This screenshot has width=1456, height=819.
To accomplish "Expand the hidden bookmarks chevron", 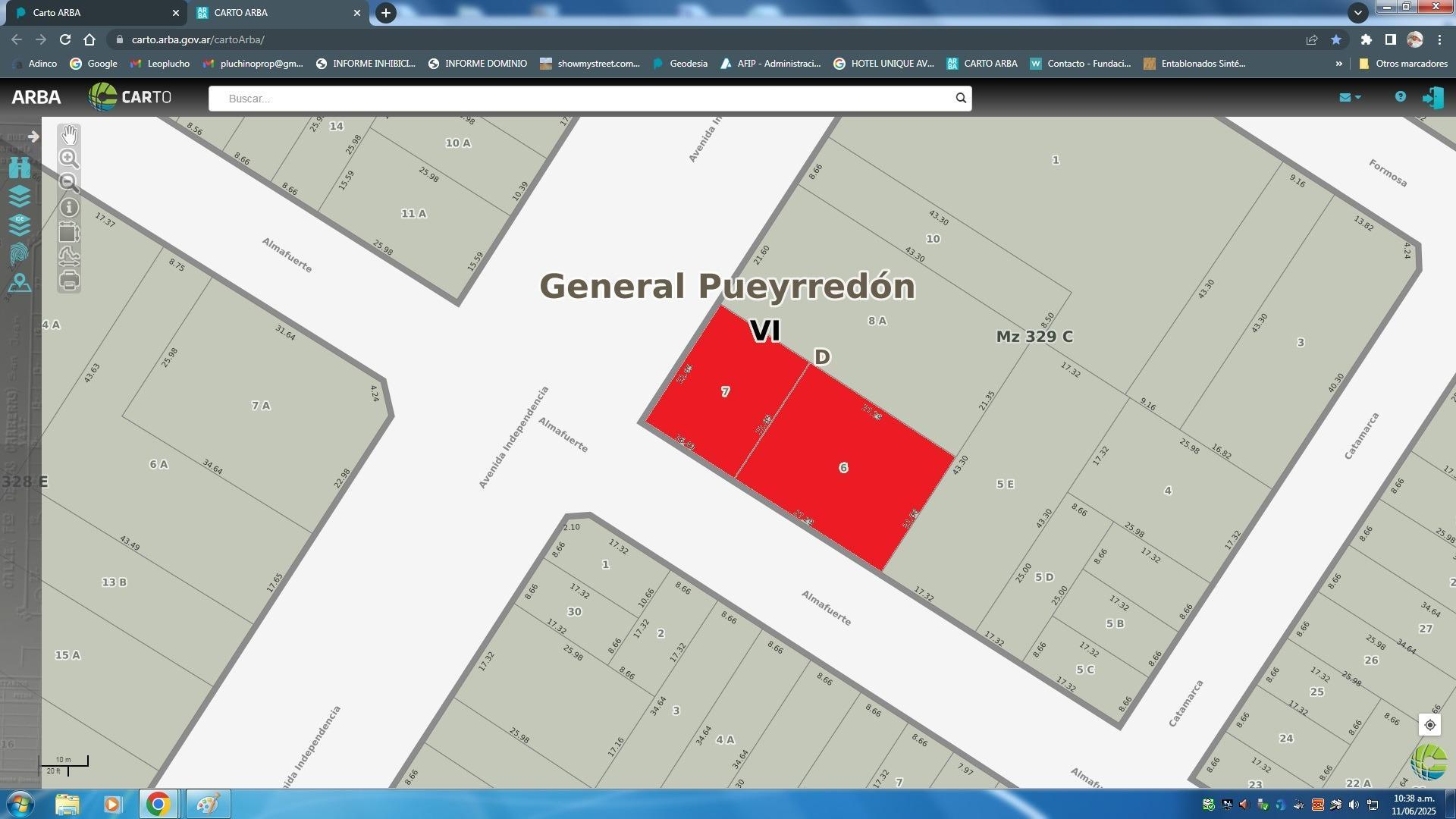I will point(1338,64).
